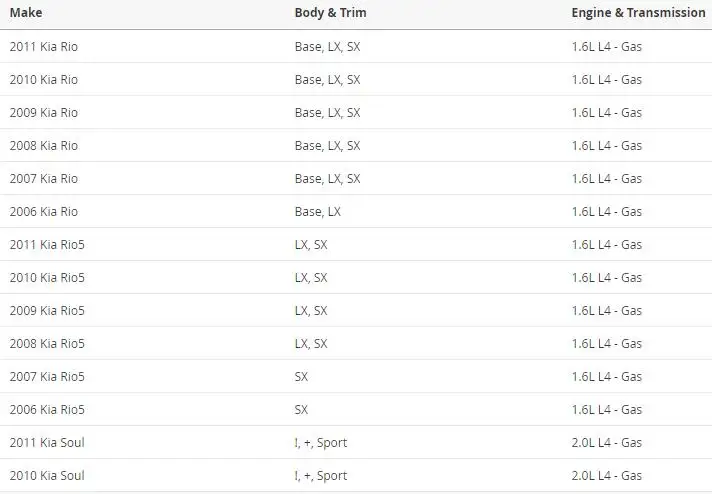The height and width of the screenshot is (494, 712).
Task: Click the 2009 Kia Rio cell
Action: pyautogui.click(x=44, y=113)
